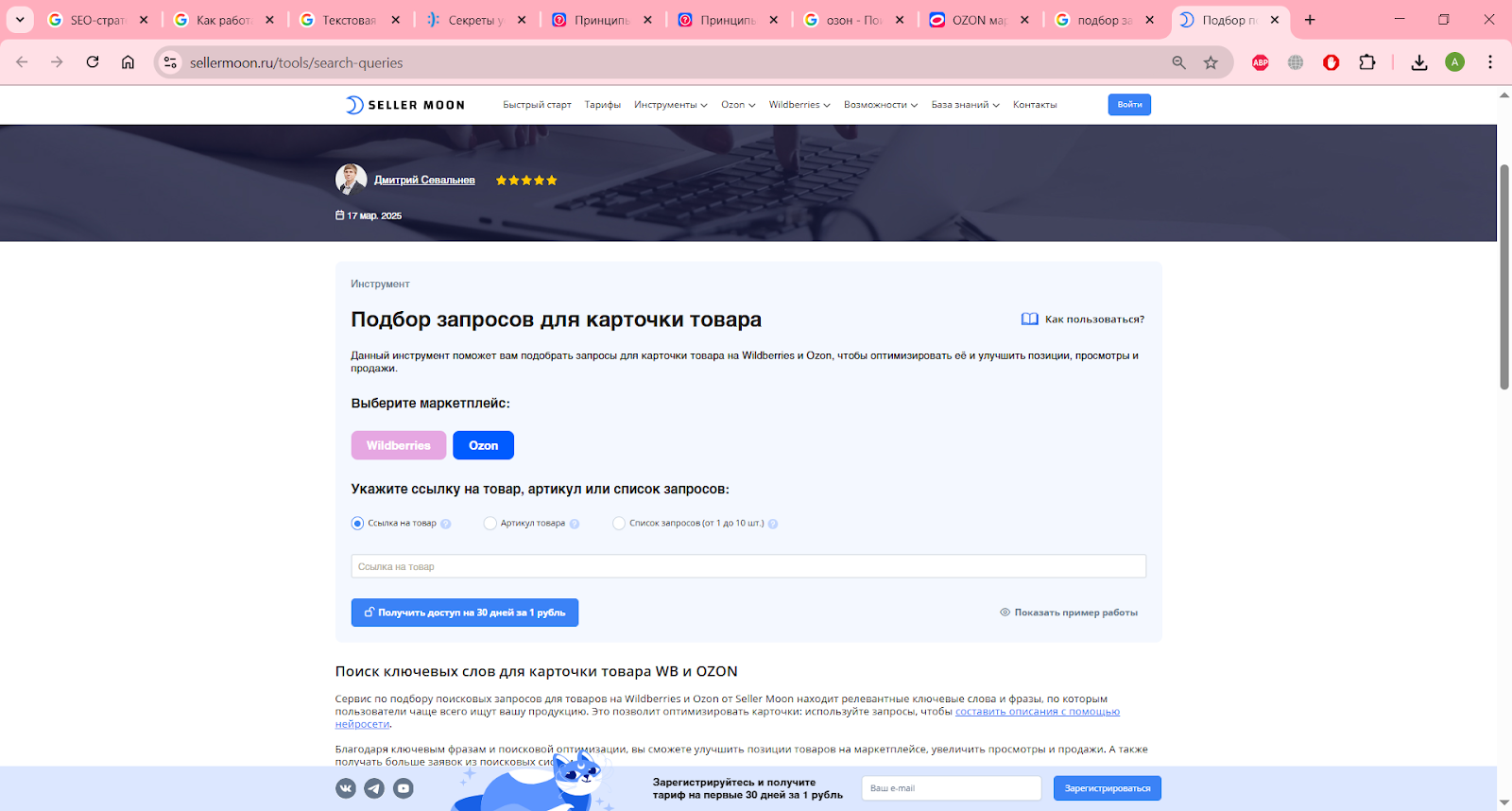1512x811 pixels.
Task: Choose the Ozon marketplace
Action: click(x=483, y=445)
